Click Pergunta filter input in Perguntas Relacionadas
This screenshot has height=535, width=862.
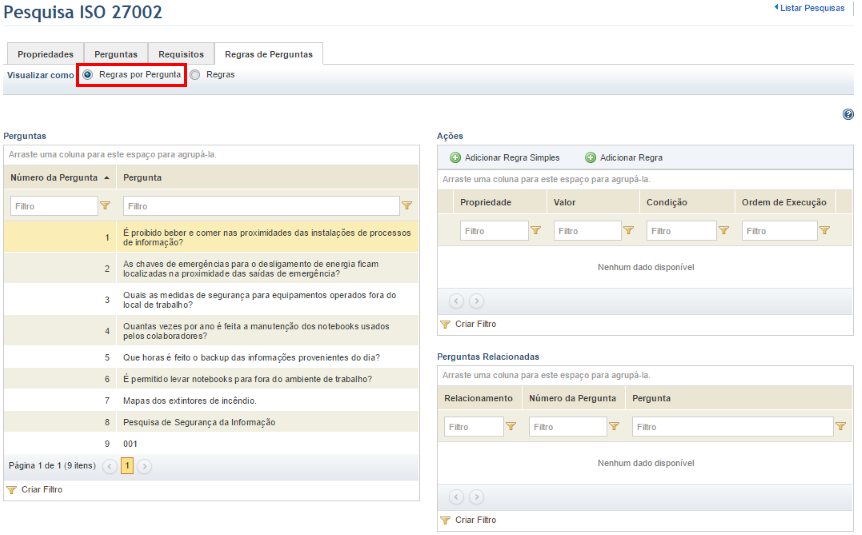point(733,427)
